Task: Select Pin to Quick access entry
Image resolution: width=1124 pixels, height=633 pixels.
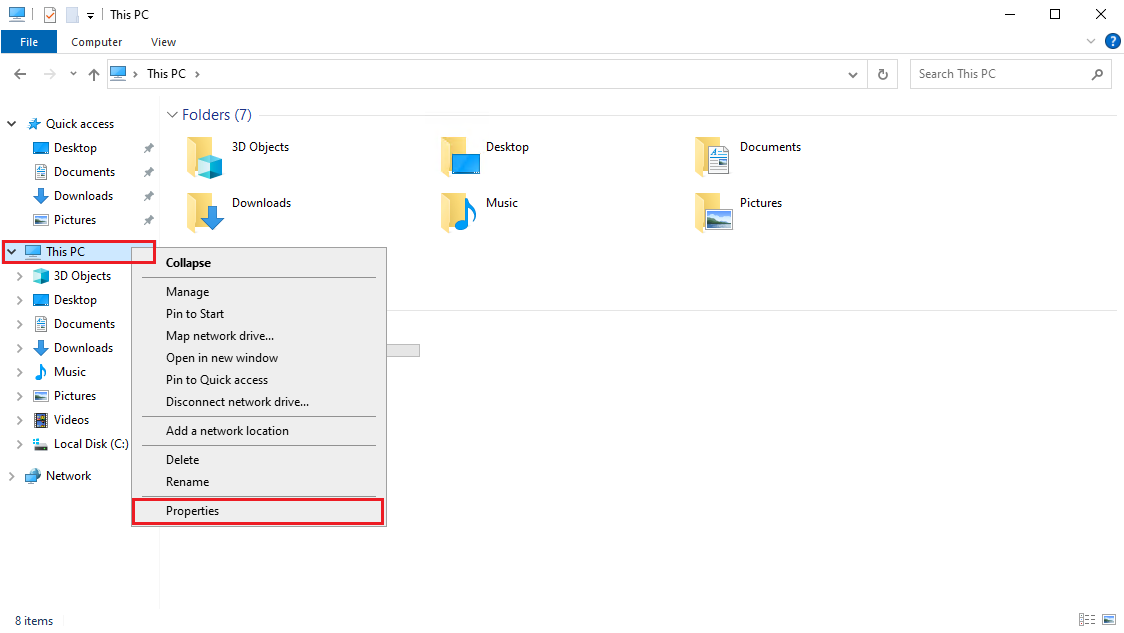Action: [x=259, y=380]
